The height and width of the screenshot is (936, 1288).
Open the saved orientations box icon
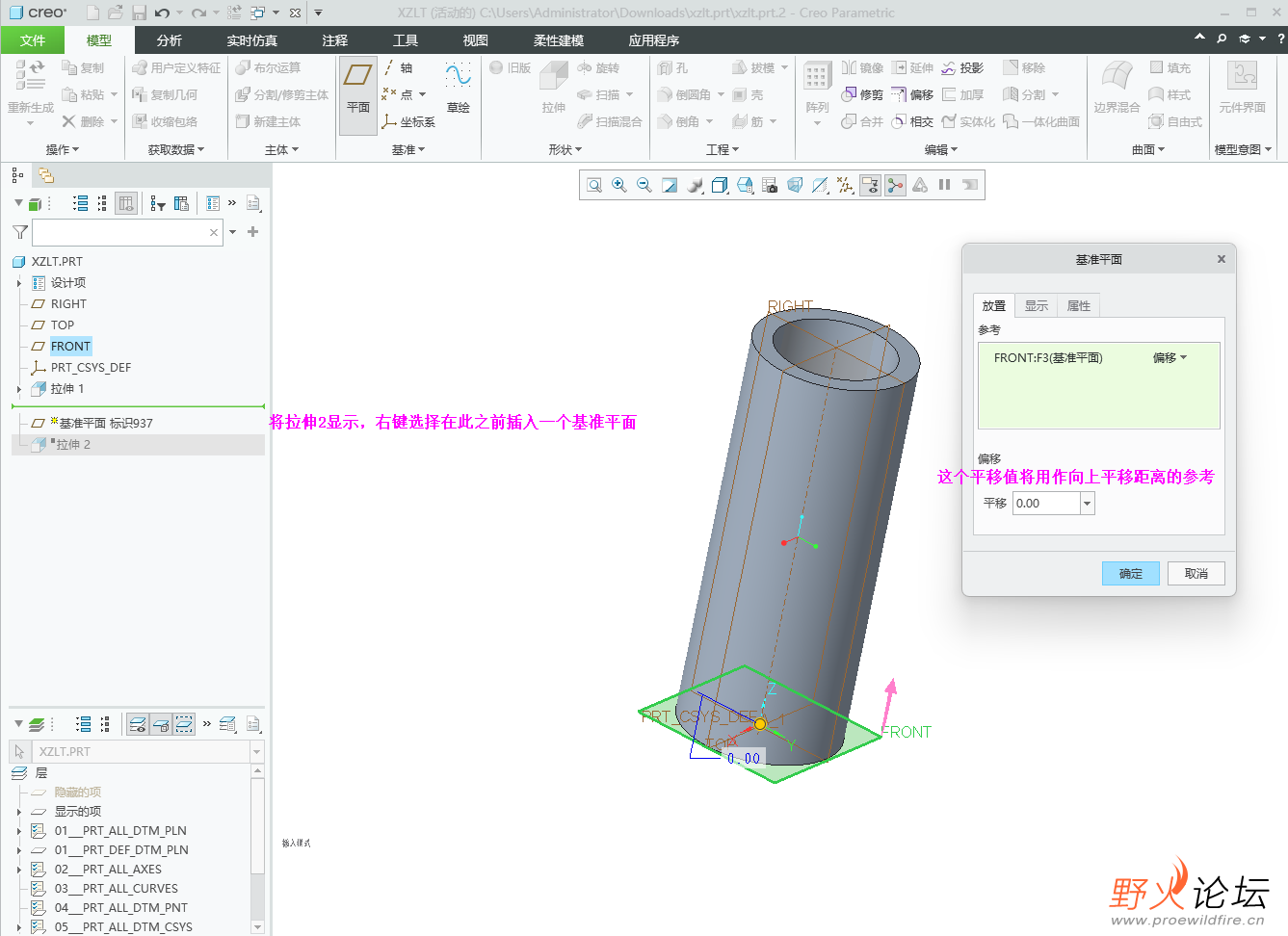click(x=745, y=185)
